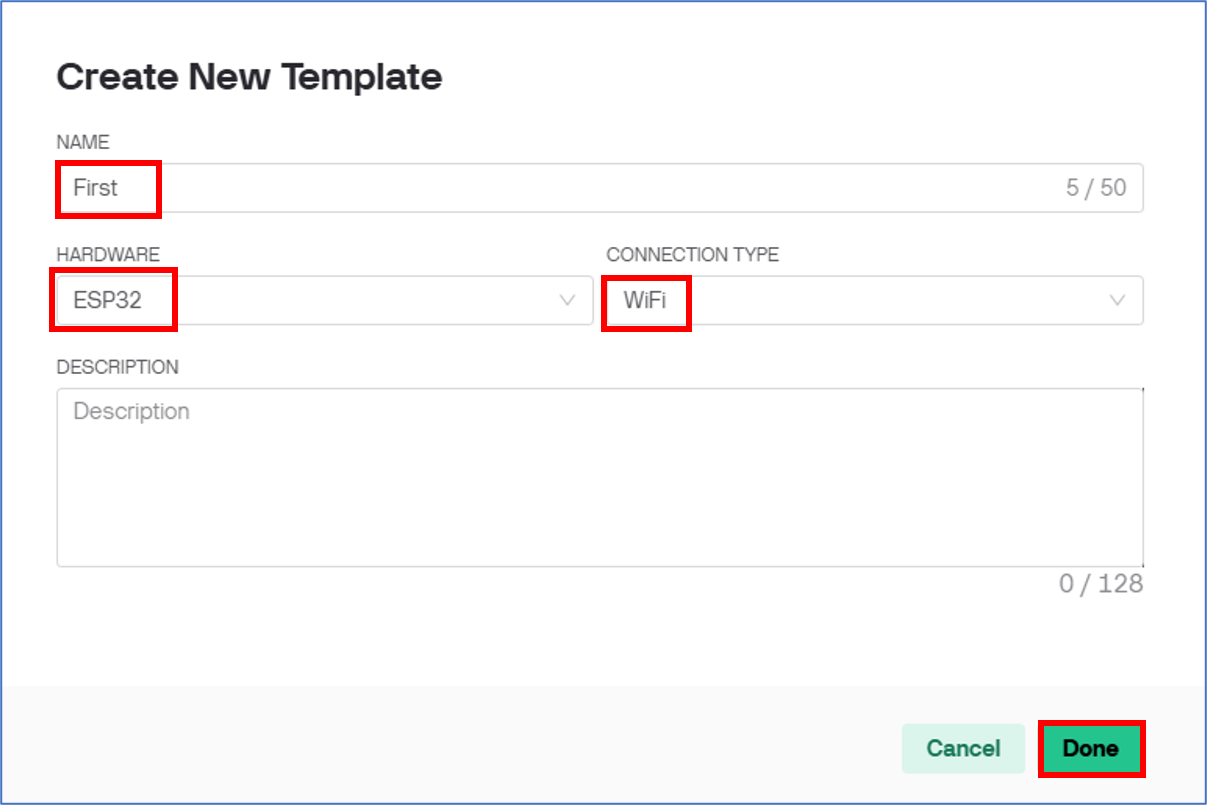The image size is (1207, 805).
Task: Click the Create New Template heading
Action: pyautogui.click(x=249, y=77)
